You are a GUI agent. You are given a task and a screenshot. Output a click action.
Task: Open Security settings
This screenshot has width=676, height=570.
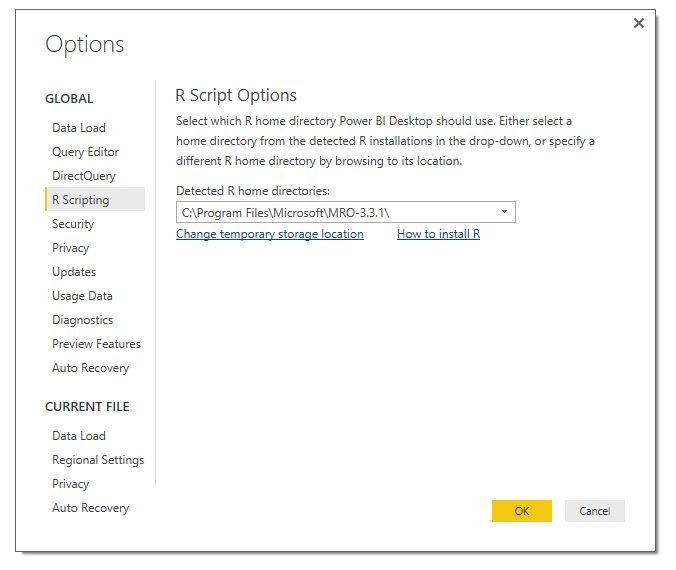click(73, 224)
